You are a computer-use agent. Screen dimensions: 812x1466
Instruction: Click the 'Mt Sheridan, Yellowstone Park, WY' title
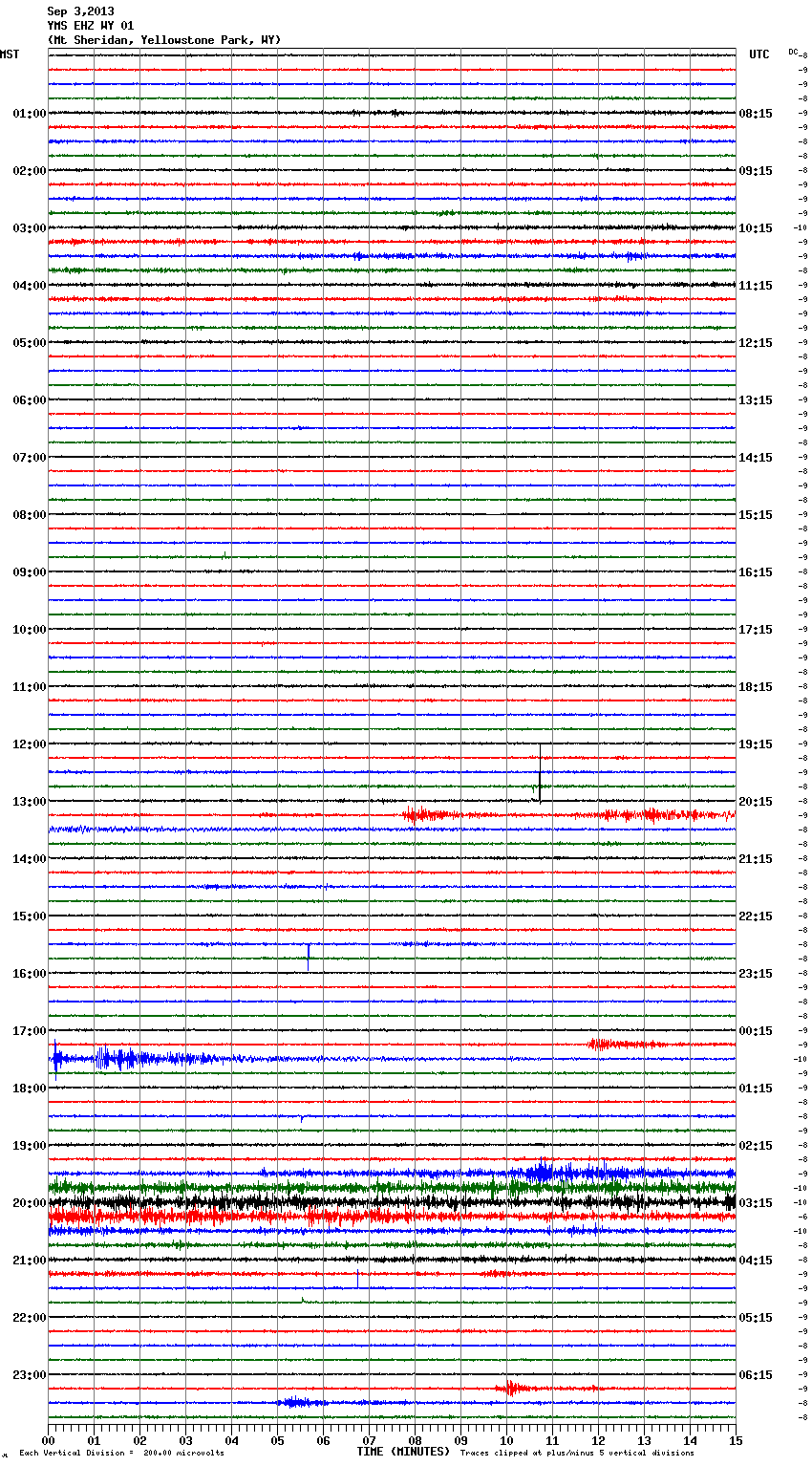(x=164, y=40)
